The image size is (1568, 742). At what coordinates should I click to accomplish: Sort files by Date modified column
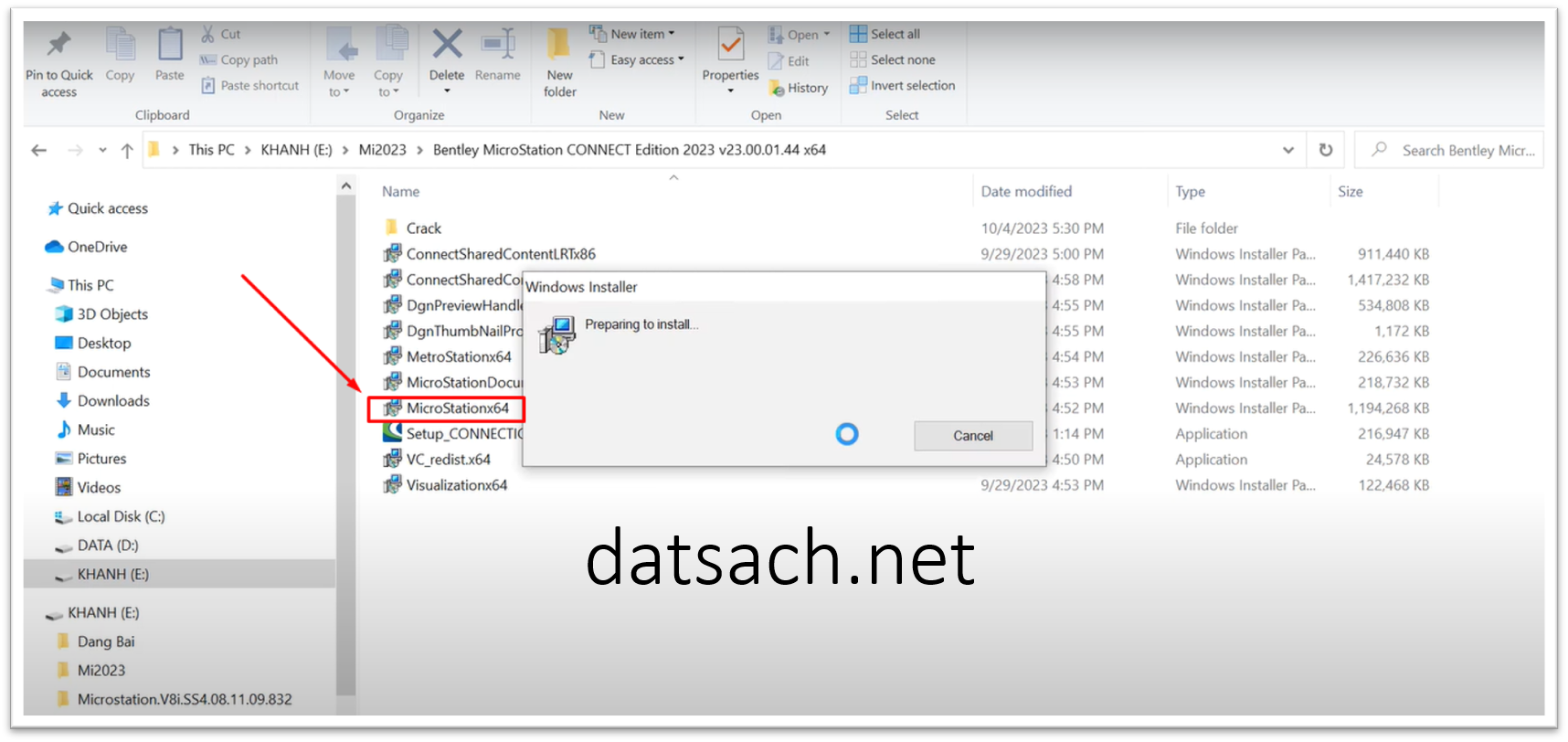point(1026,191)
